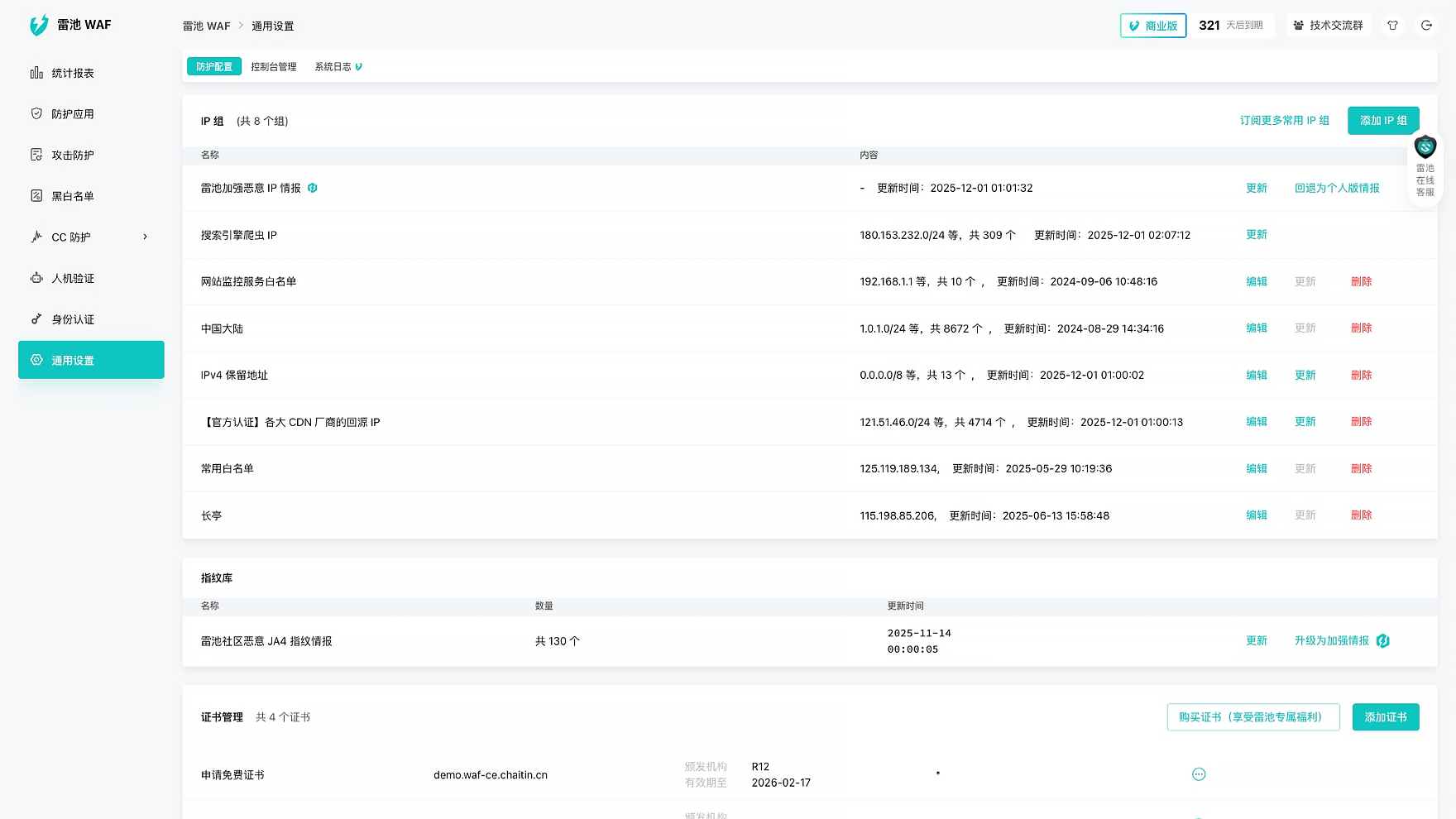Click the logout icon in top right
The image size is (1456, 819).
click(x=1427, y=26)
